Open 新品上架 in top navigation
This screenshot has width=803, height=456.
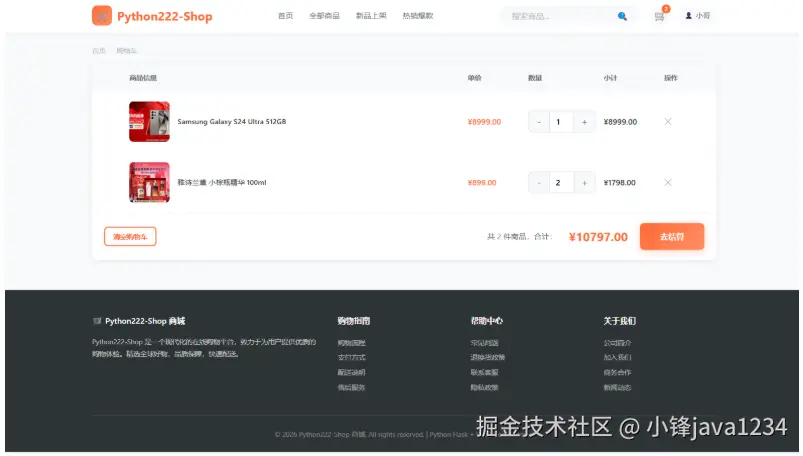(x=371, y=16)
